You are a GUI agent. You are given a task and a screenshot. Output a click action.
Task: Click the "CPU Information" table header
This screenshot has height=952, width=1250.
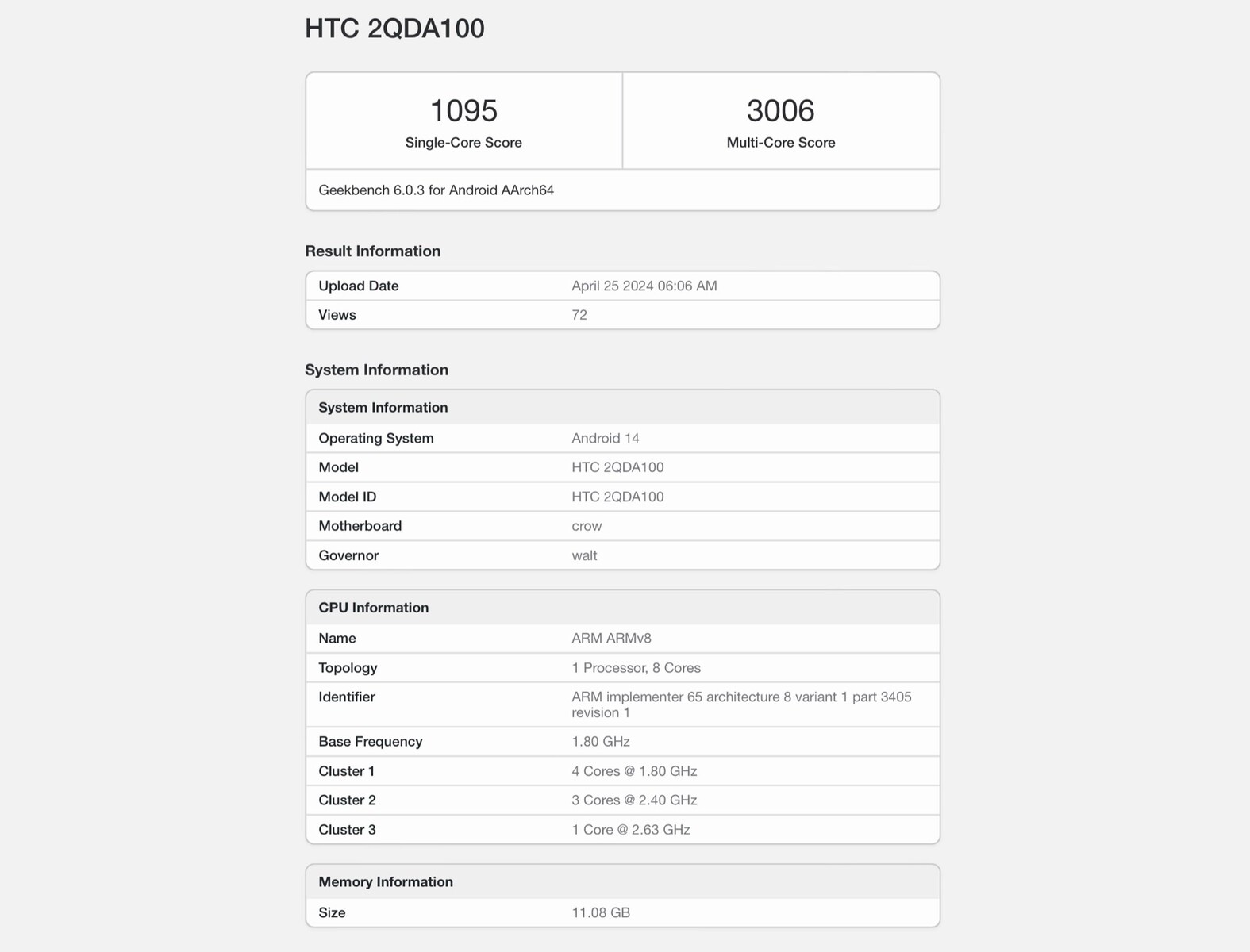tap(623, 608)
